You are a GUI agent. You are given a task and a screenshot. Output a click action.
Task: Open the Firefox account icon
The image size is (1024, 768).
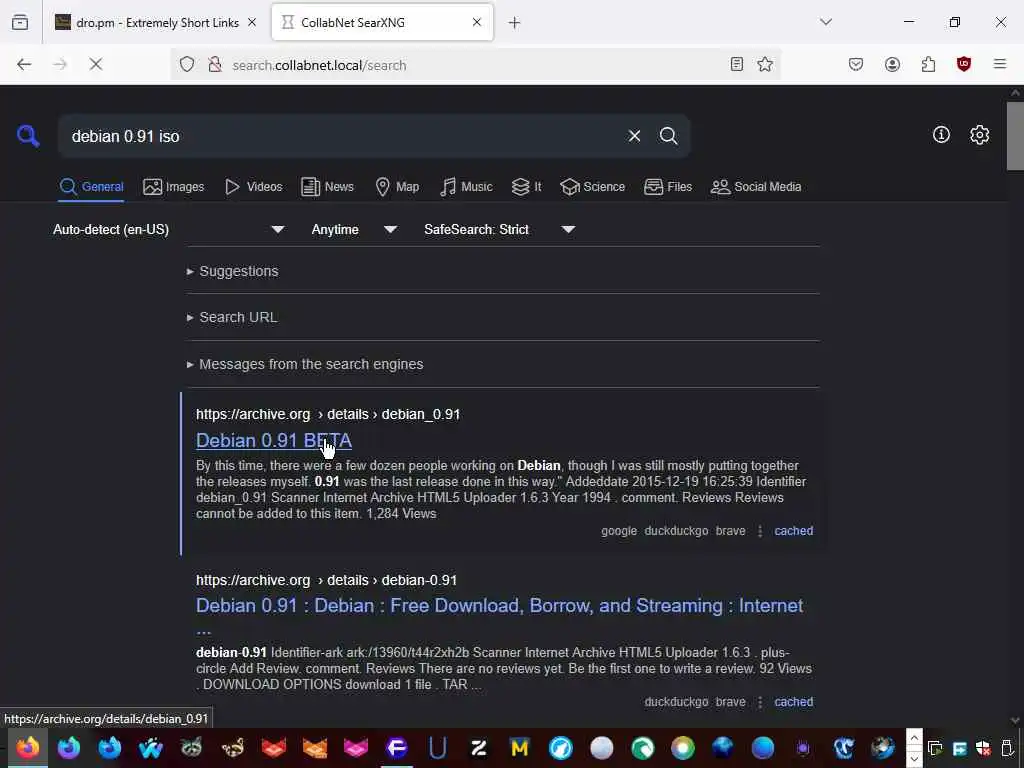coord(893,64)
